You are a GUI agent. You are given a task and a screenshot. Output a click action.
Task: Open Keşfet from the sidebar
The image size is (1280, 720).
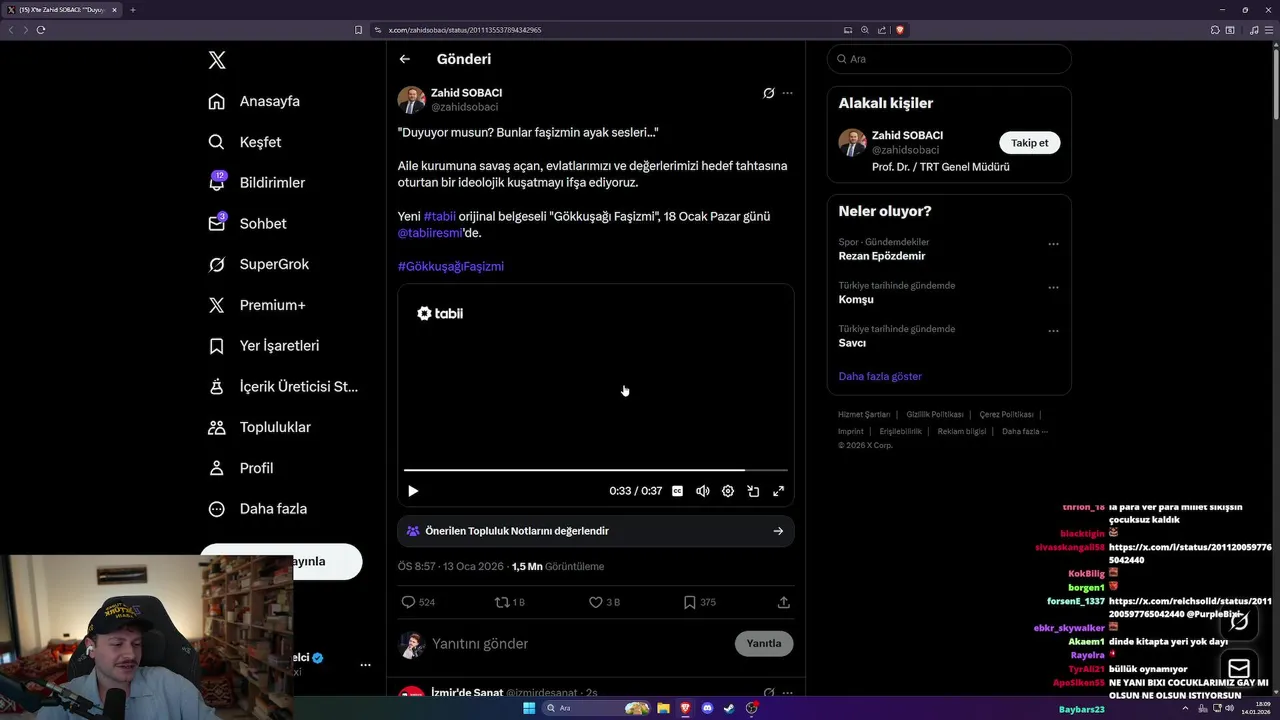[x=245, y=142]
